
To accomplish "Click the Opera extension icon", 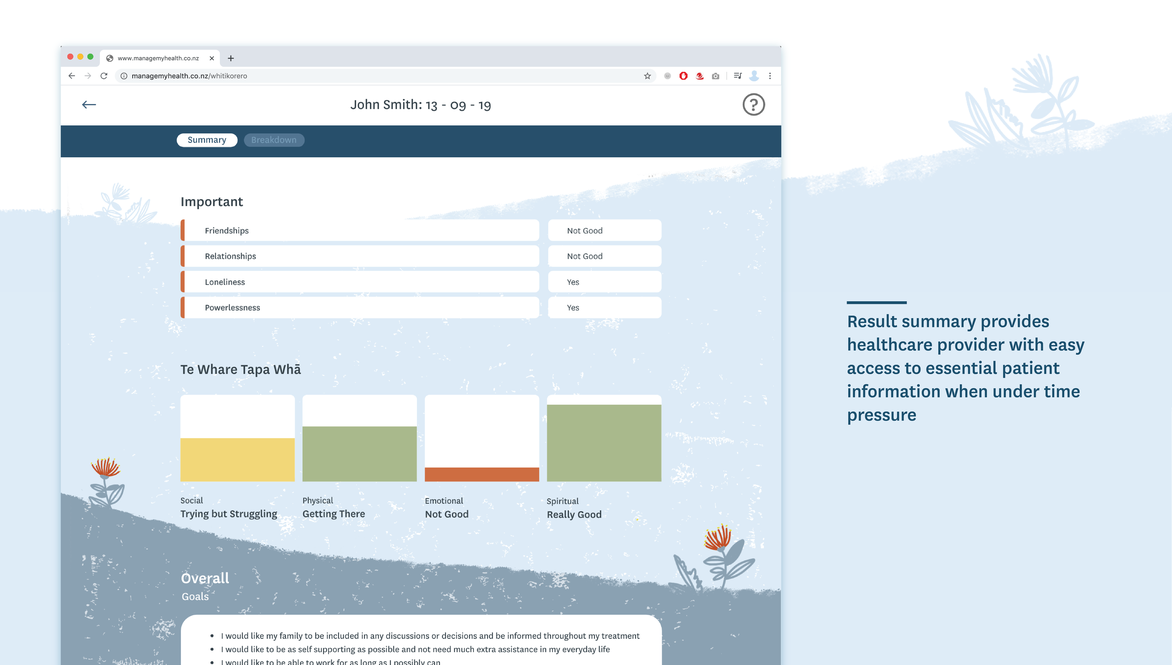I will tap(683, 76).
